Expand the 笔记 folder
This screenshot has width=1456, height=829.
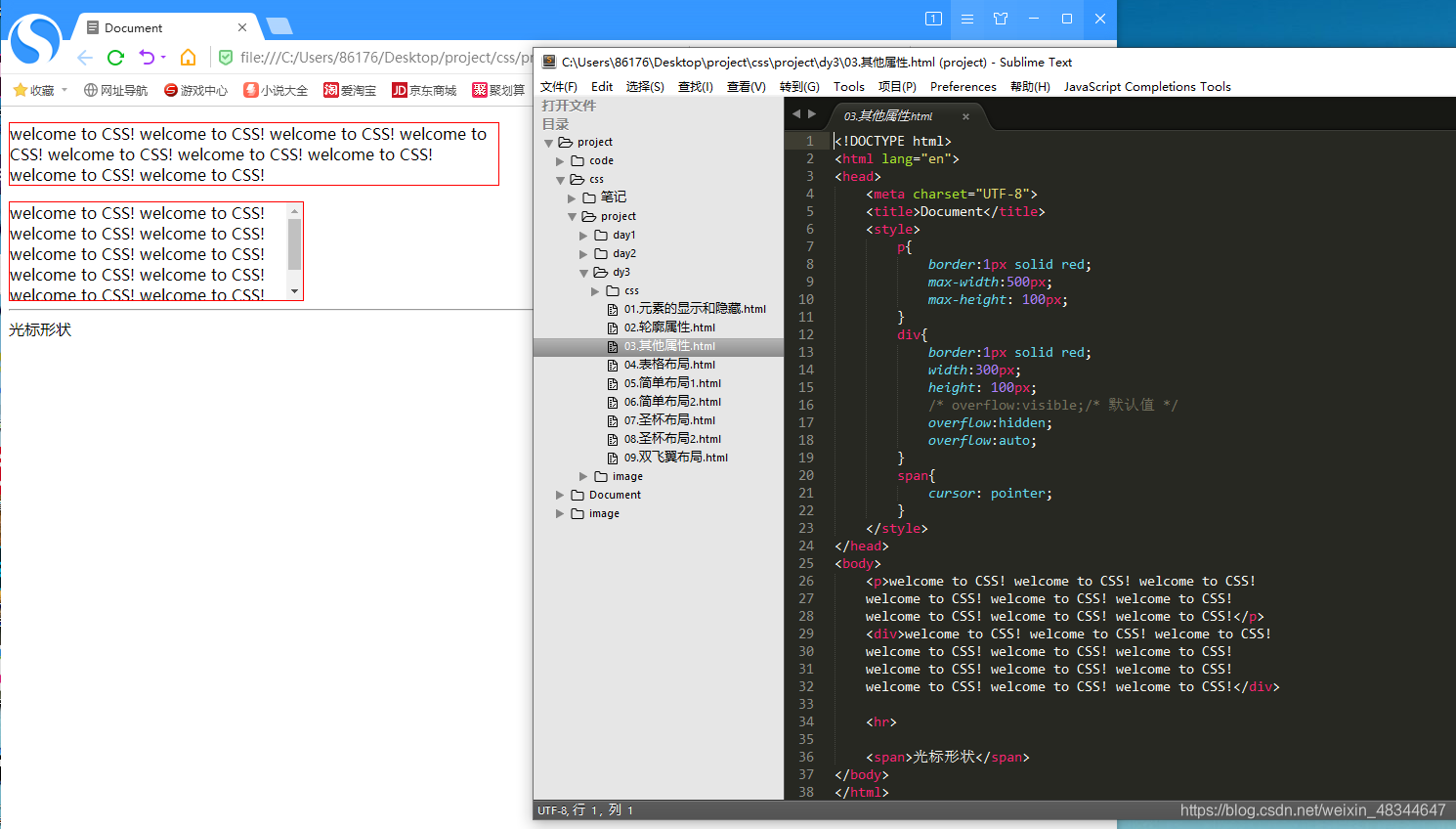pyautogui.click(x=572, y=198)
